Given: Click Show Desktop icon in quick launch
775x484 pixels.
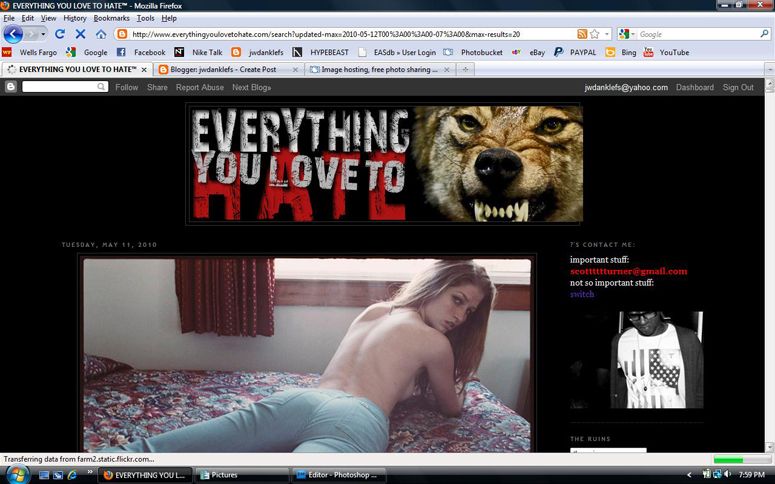Looking at the screenshot, I should pos(44,475).
